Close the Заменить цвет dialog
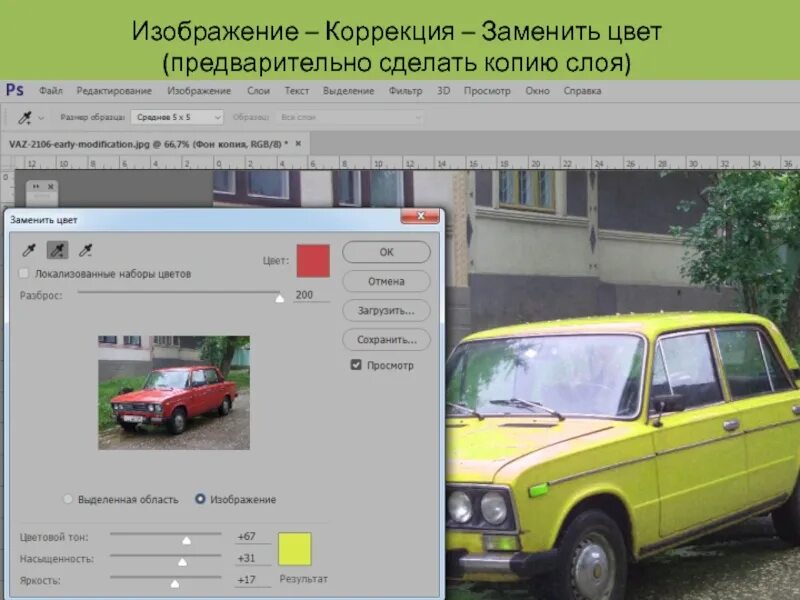Viewport: 800px width, 600px height. point(420,216)
